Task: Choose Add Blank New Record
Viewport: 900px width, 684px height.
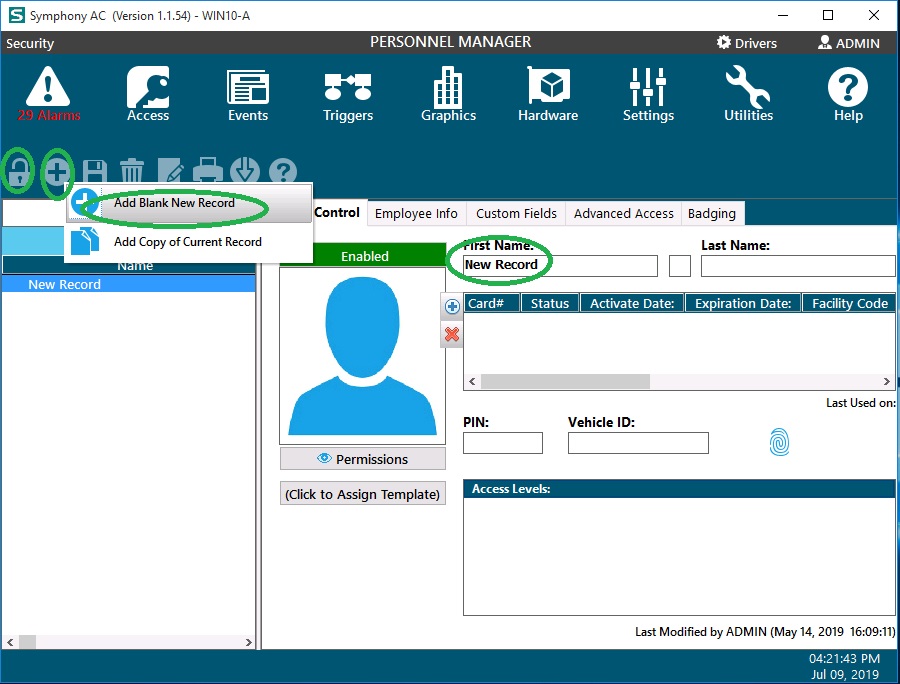Action: (x=189, y=203)
